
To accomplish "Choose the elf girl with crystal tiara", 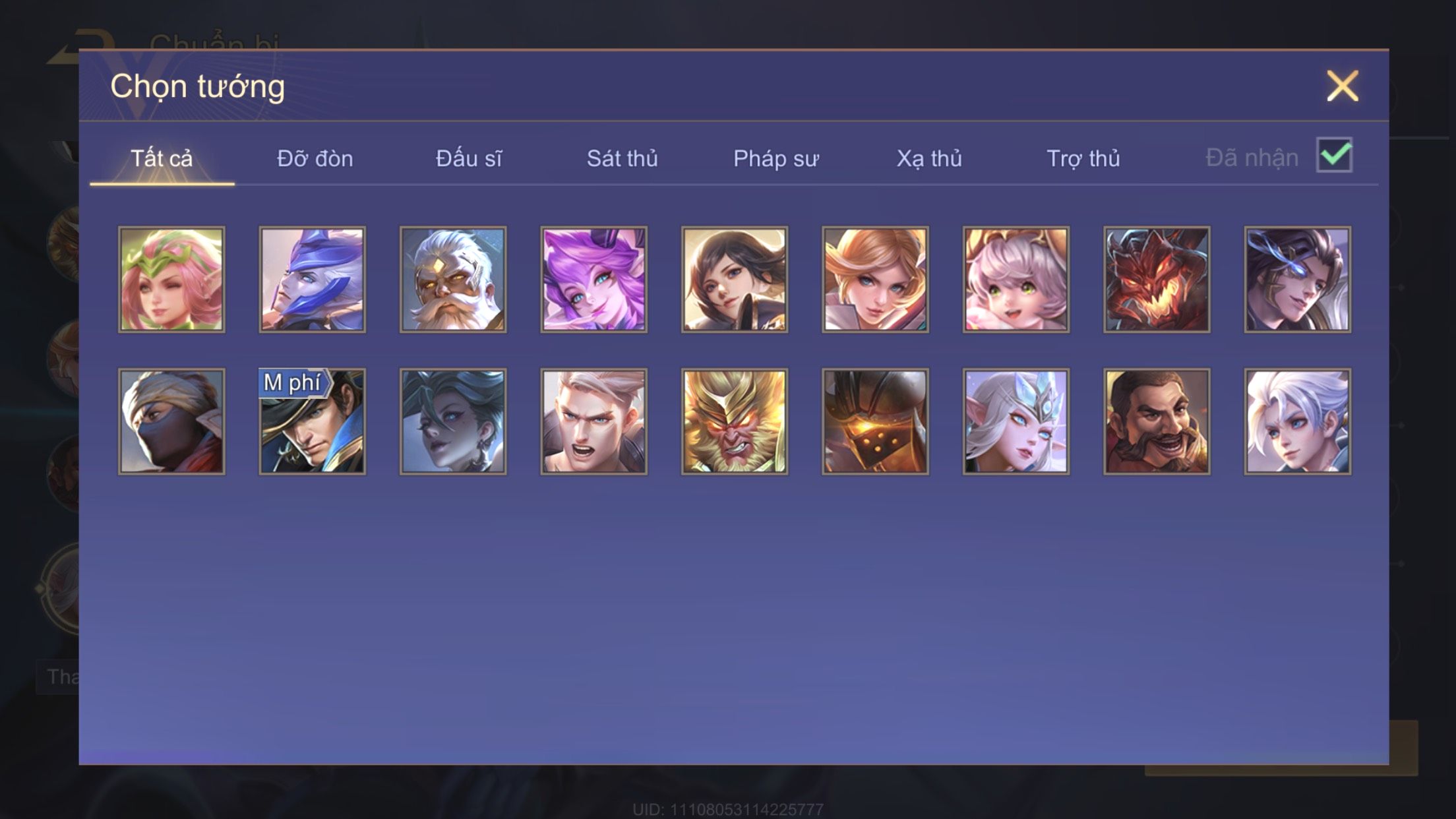I will [x=1016, y=421].
